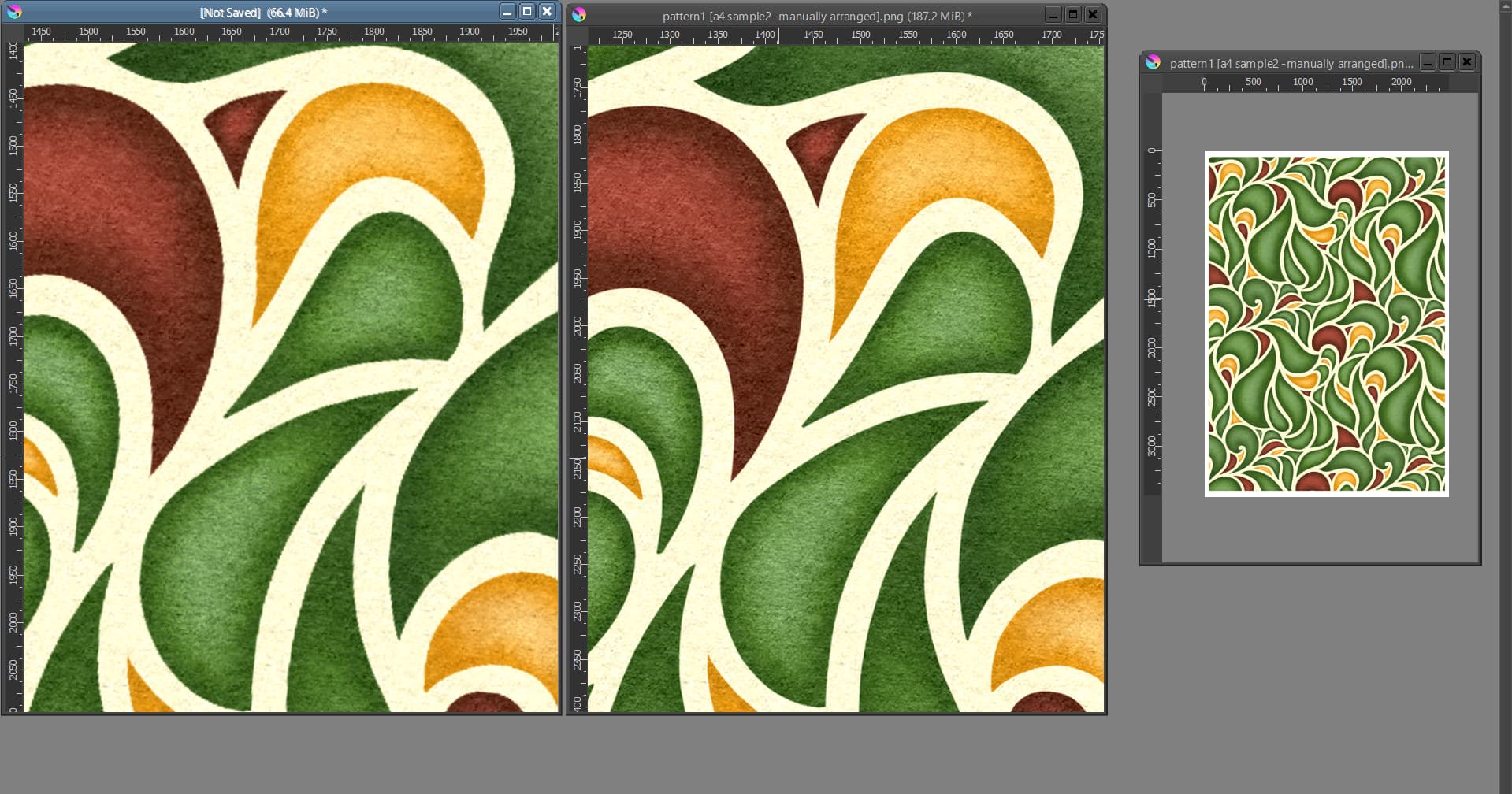Click the vertical ruler in the Not Saved window
Image resolution: width=1512 pixels, height=794 pixels.
[x=13, y=377]
